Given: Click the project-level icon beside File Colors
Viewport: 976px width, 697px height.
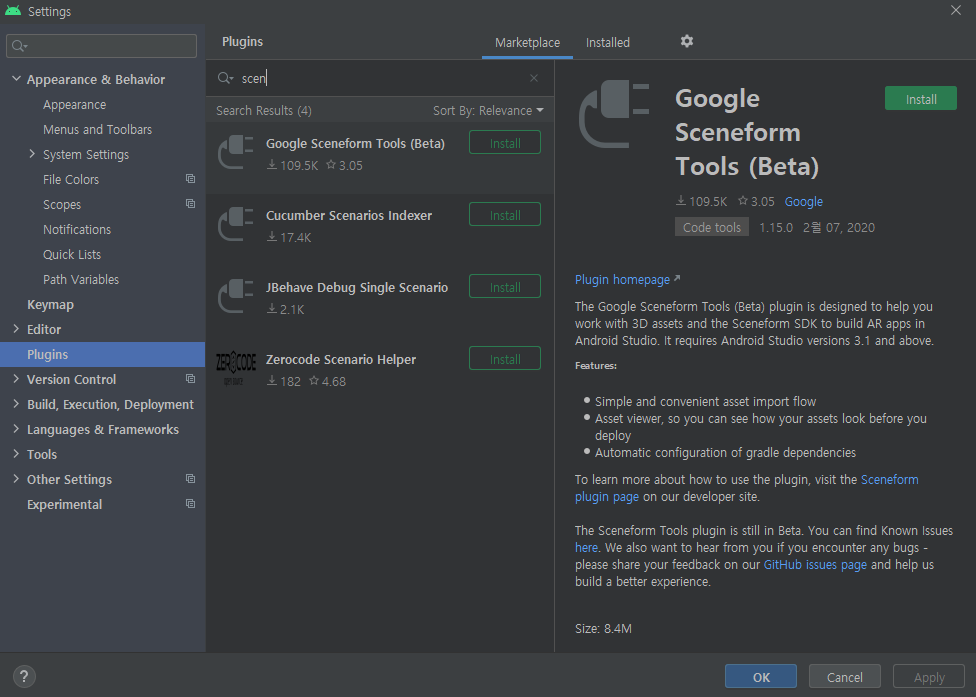Looking at the screenshot, I should tap(190, 179).
